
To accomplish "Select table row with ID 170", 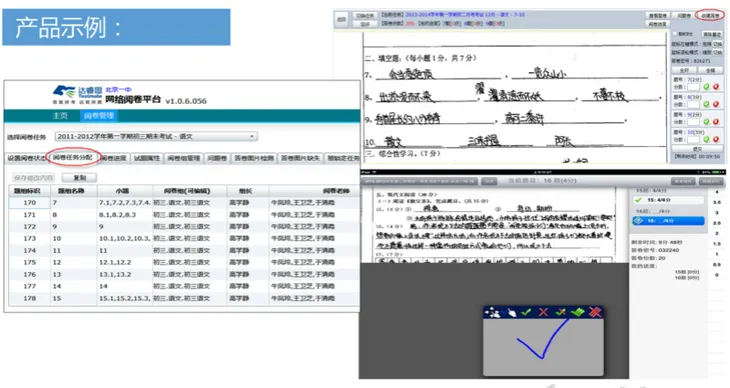I will [184, 203].
